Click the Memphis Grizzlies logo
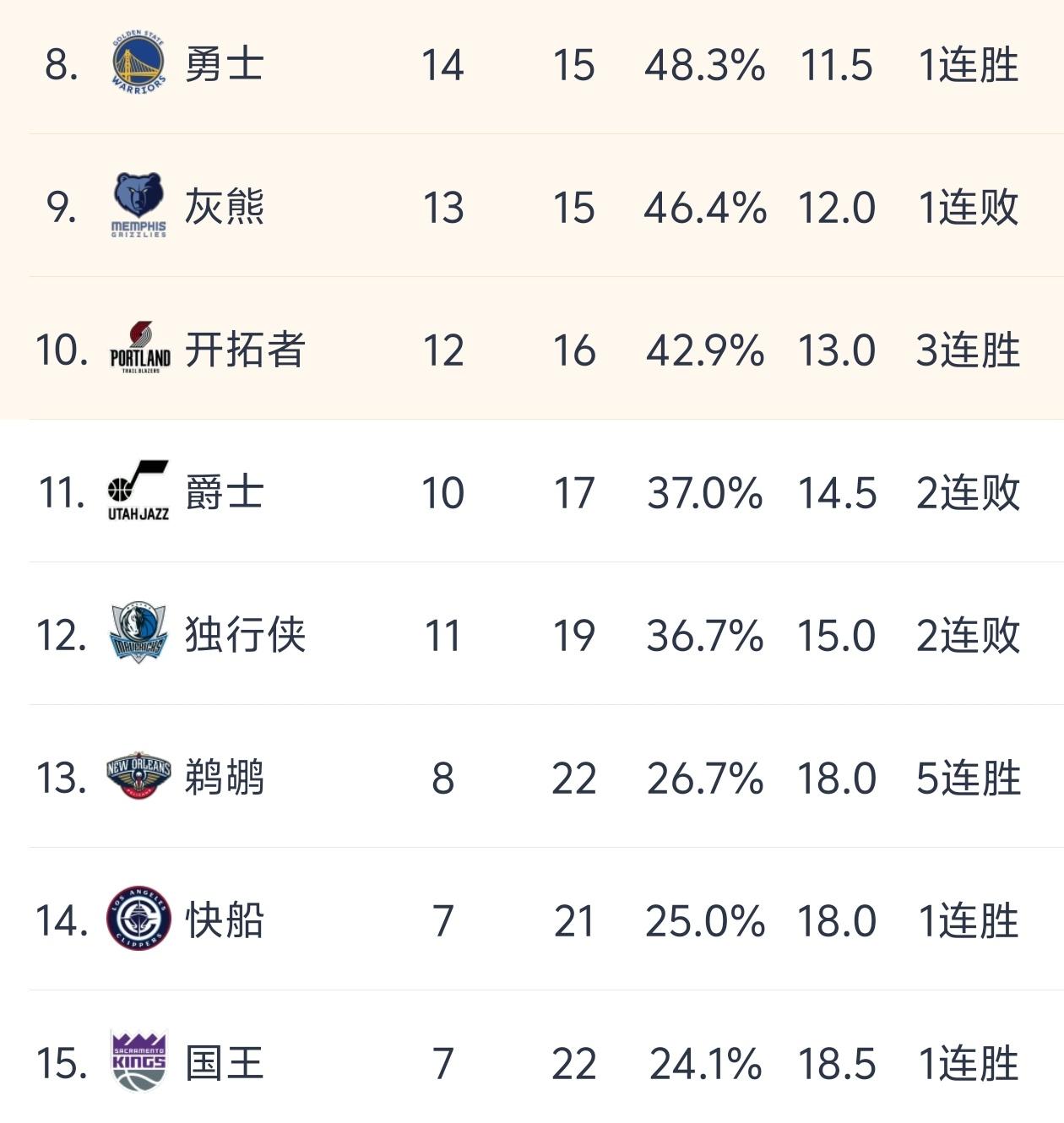This screenshot has height=1123, width=1064. pyautogui.click(x=138, y=205)
